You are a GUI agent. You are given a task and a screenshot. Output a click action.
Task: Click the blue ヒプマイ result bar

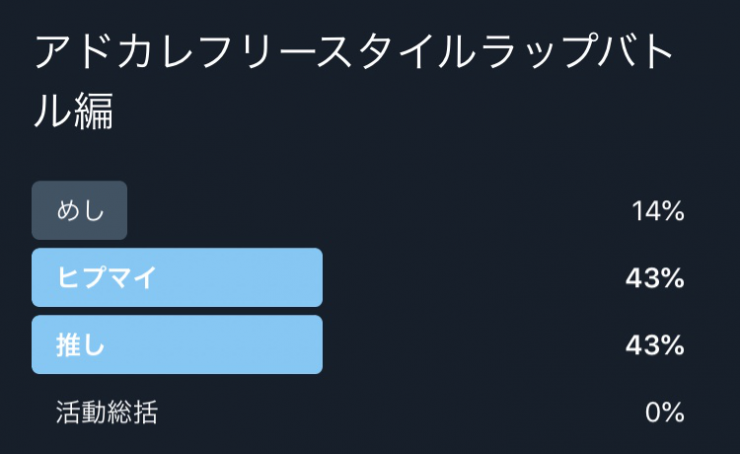point(177,277)
